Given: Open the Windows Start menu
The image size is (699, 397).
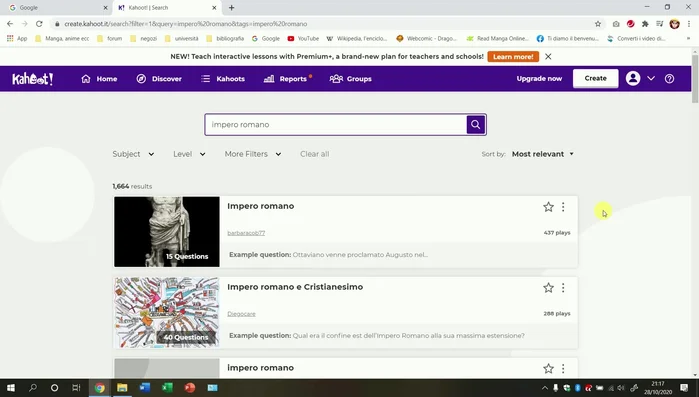Looking at the screenshot, I should [11, 388].
